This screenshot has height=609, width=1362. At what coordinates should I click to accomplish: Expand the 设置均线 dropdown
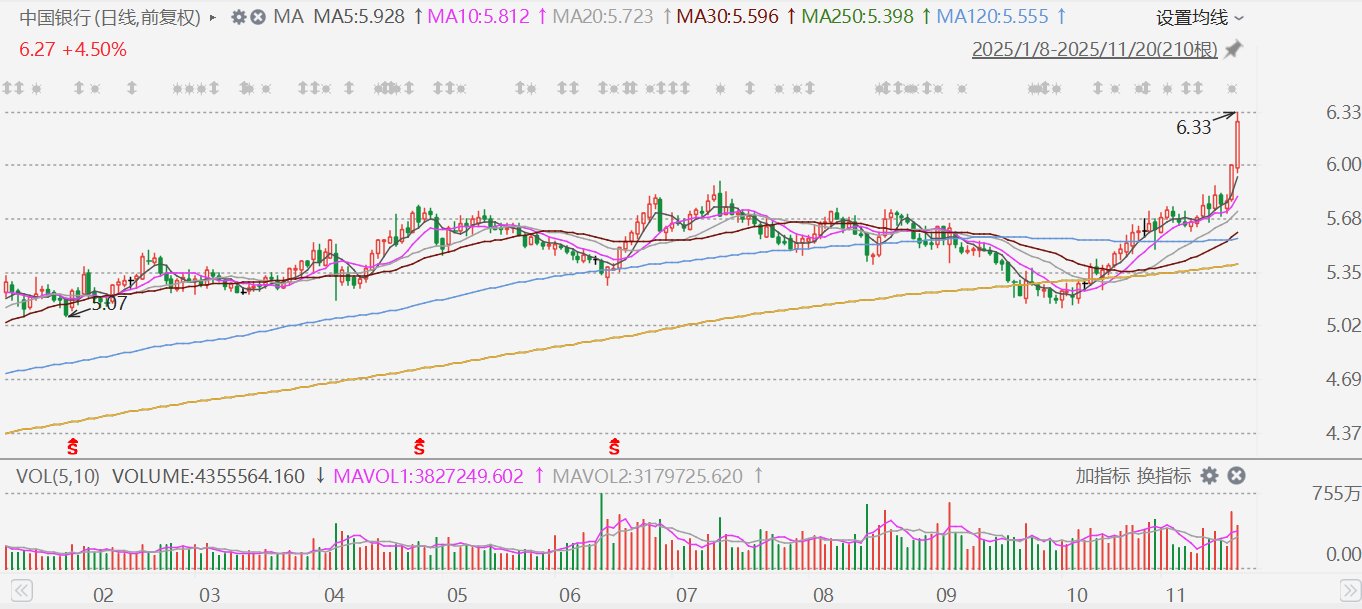pyautogui.click(x=1200, y=18)
